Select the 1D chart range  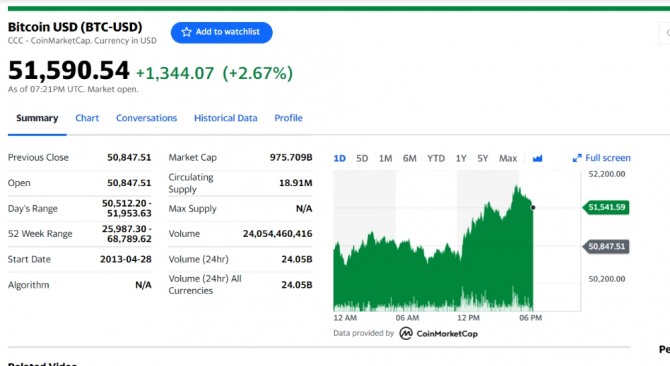340,158
